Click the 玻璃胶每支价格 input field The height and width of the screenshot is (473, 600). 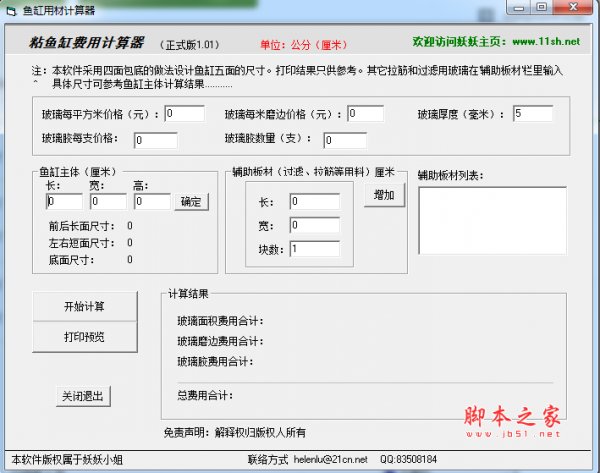pyautogui.click(x=155, y=140)
